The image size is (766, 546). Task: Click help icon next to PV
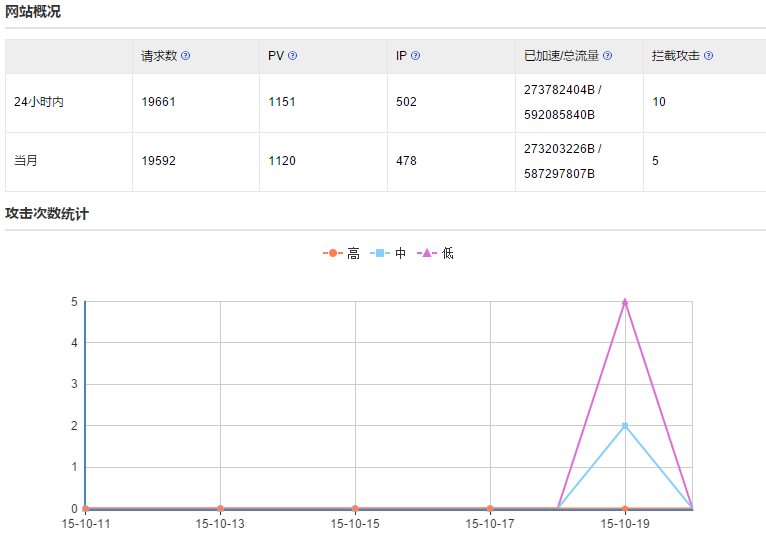point(292,56)
